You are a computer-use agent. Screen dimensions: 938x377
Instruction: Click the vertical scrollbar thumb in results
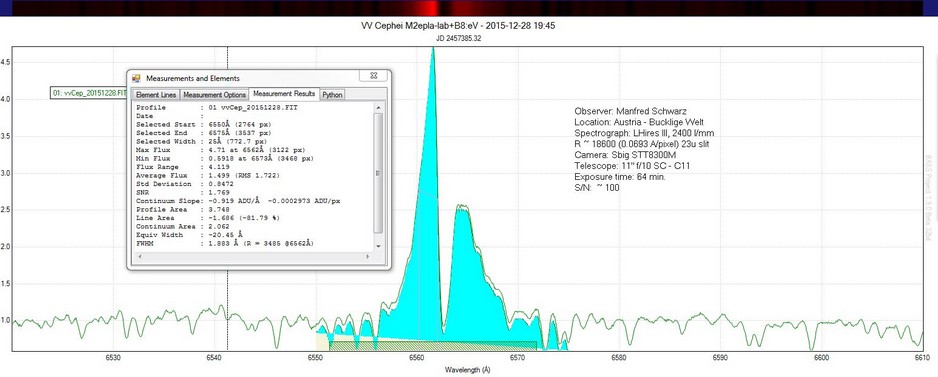[x=377, y=173]
